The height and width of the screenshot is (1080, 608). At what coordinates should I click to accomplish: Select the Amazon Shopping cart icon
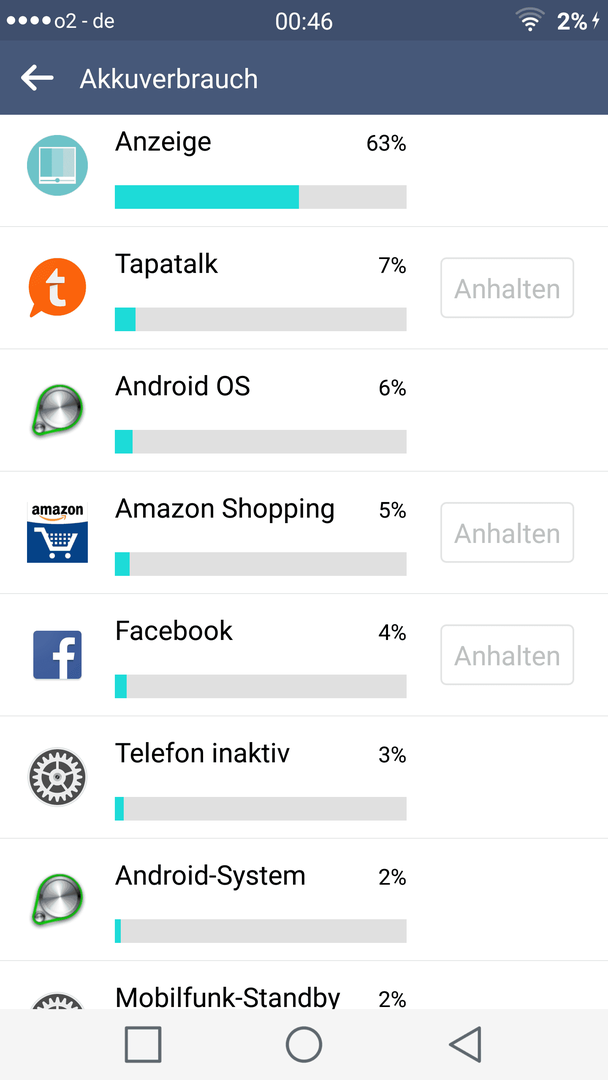click(x=57, y=532)
